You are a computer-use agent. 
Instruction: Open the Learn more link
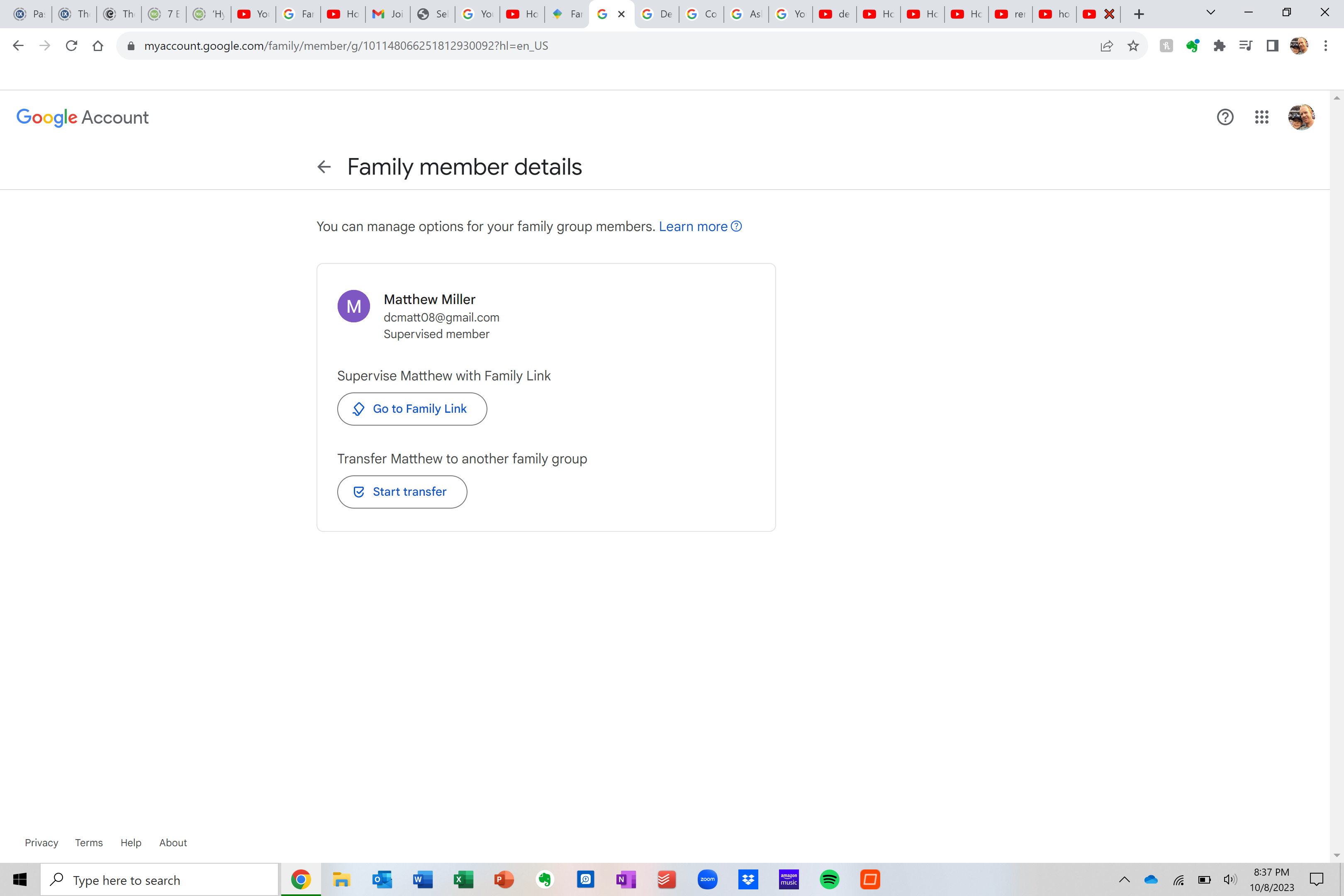coord(693,226)
